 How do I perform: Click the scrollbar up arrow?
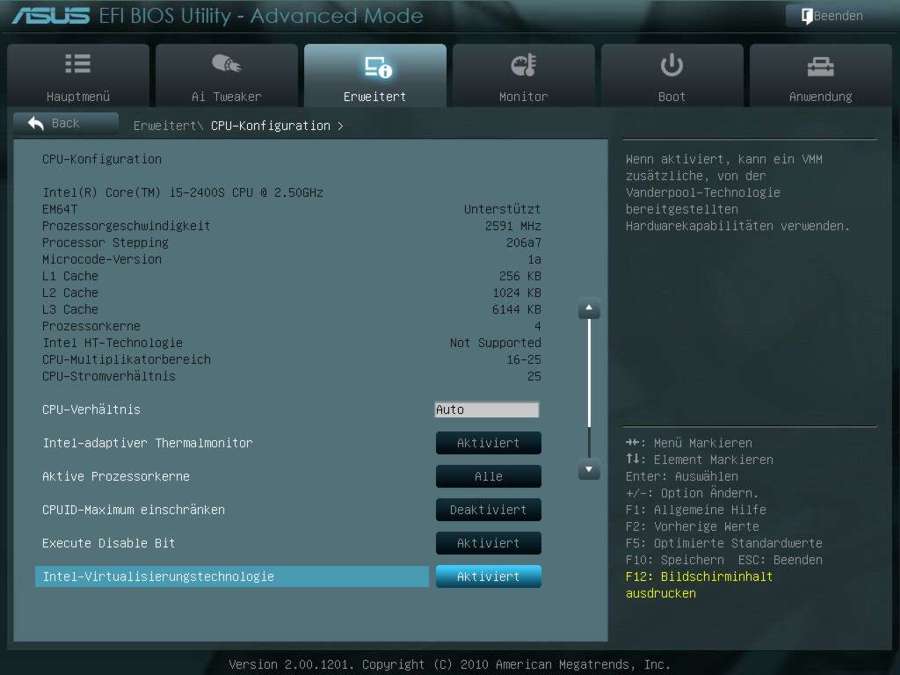pos(589,309)
